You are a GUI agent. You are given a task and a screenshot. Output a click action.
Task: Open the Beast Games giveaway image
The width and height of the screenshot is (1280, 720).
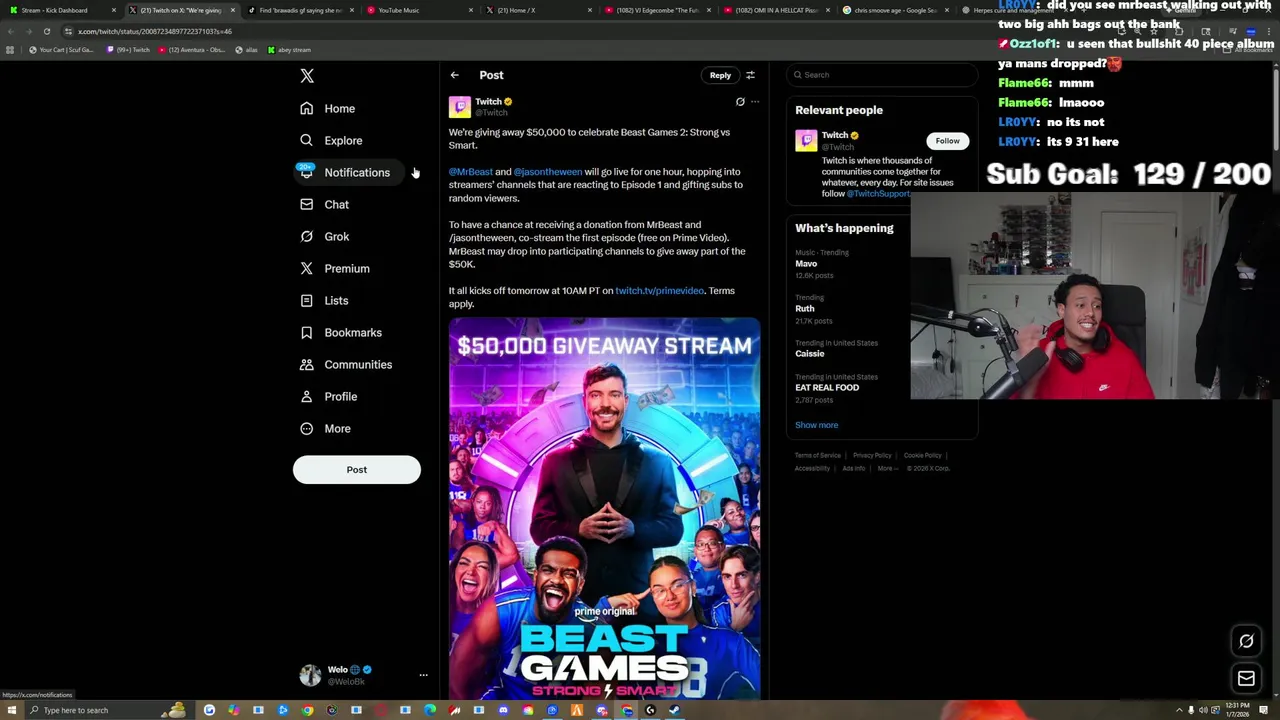click(604, 508)
